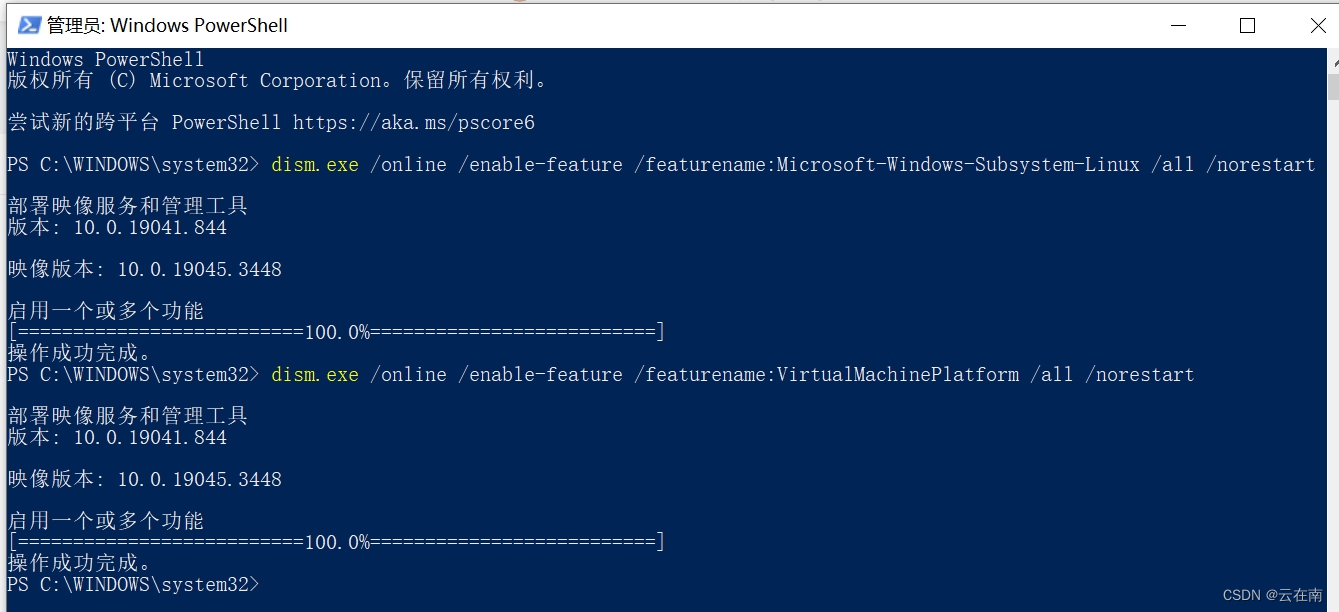Maximize the PowerShell window

[1247, 25]
